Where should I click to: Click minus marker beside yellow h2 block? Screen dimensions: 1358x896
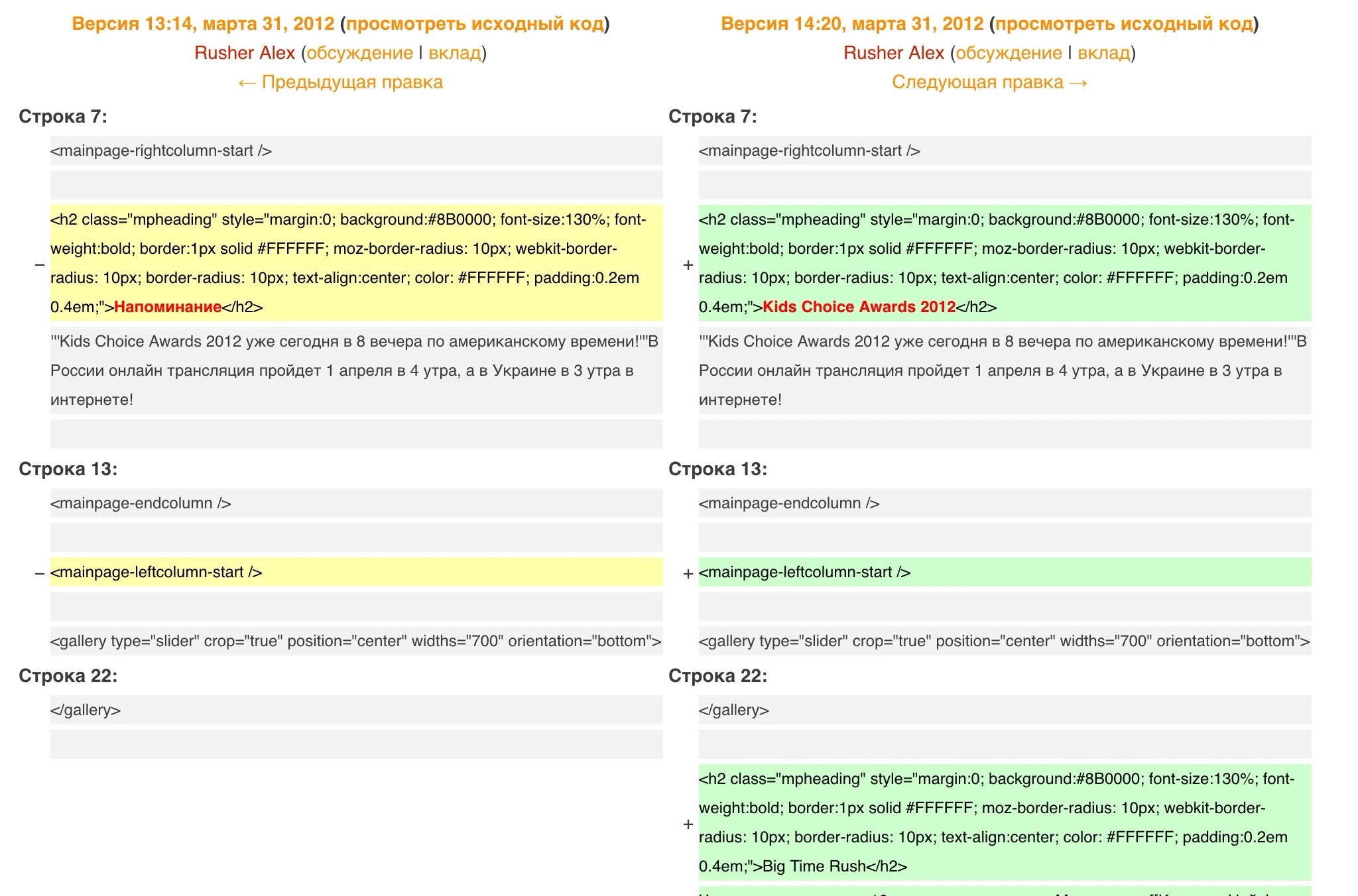pyautogui.click(x=40, y=265)
